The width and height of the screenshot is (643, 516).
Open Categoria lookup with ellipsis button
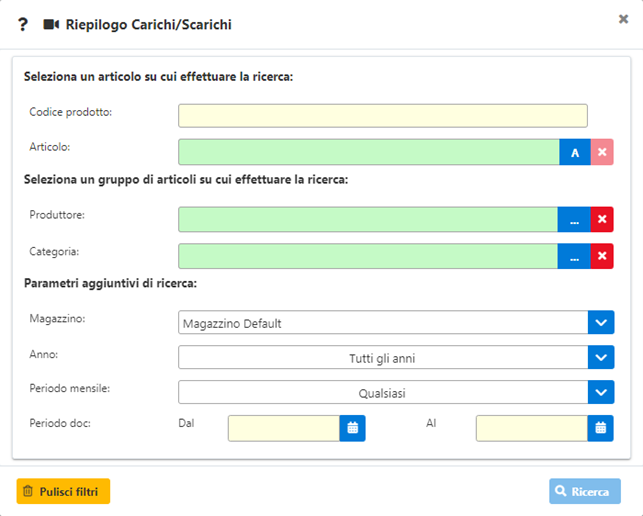click(x=574, y=256)
